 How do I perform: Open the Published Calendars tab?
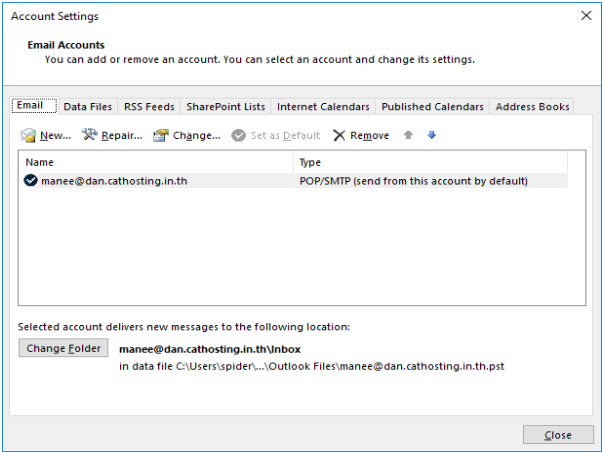pos(432,107)
